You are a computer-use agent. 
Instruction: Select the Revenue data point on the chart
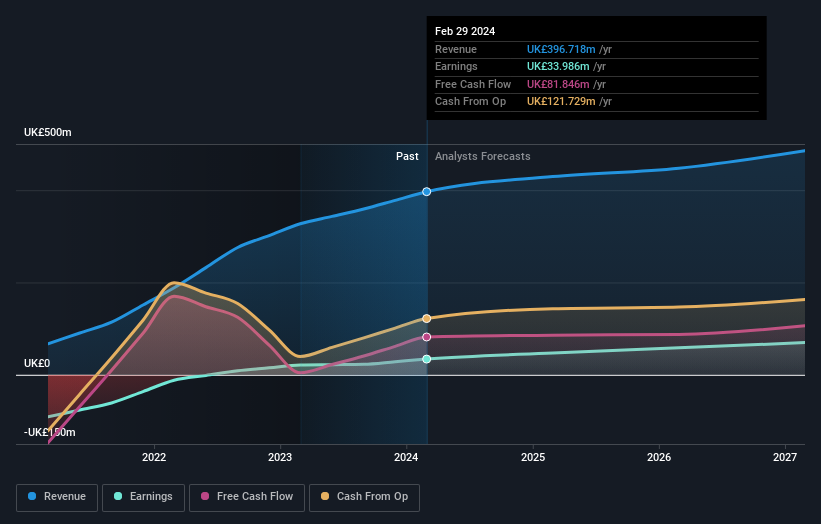pos(427,192)
